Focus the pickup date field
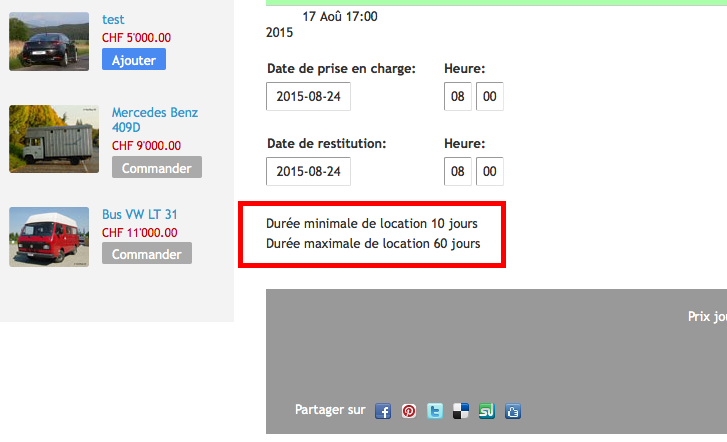Screen dimensions: 727x442 (308, 97)
